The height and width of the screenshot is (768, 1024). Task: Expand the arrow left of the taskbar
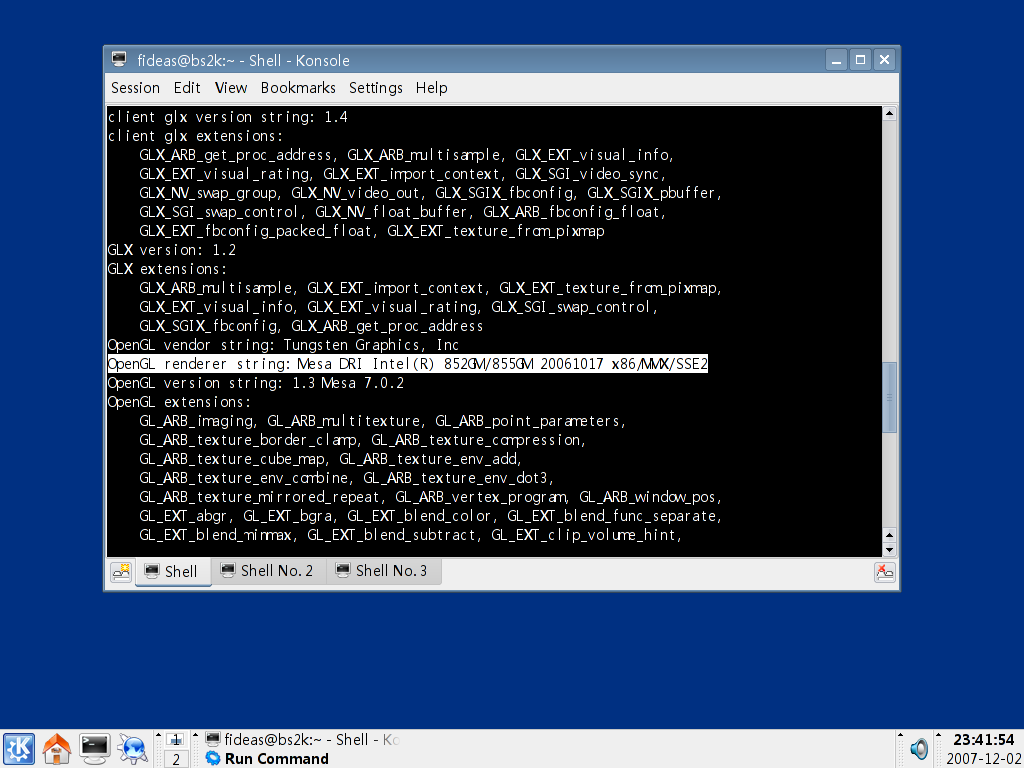click(195, 736)
